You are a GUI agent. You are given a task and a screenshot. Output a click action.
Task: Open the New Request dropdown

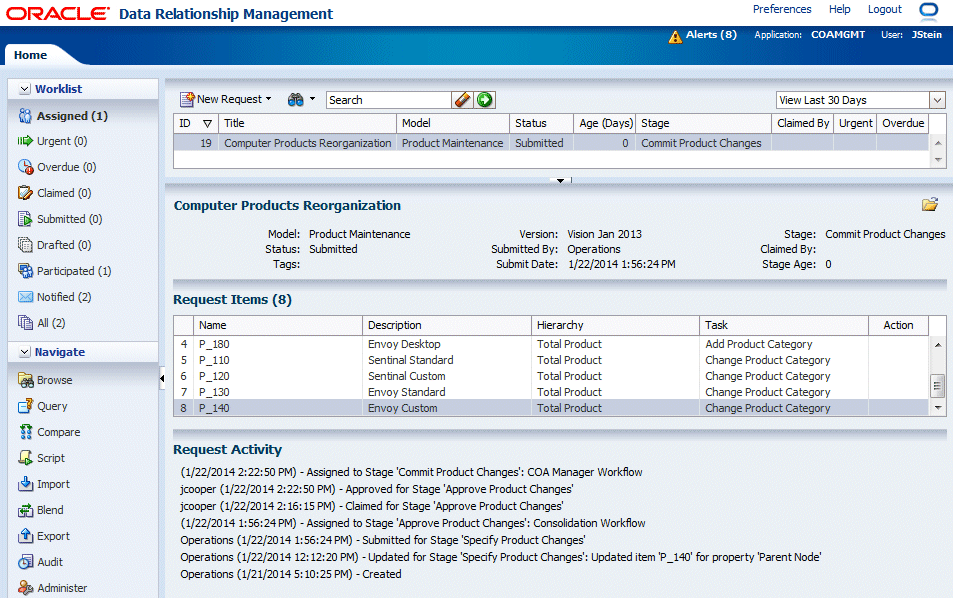(226, 99)
